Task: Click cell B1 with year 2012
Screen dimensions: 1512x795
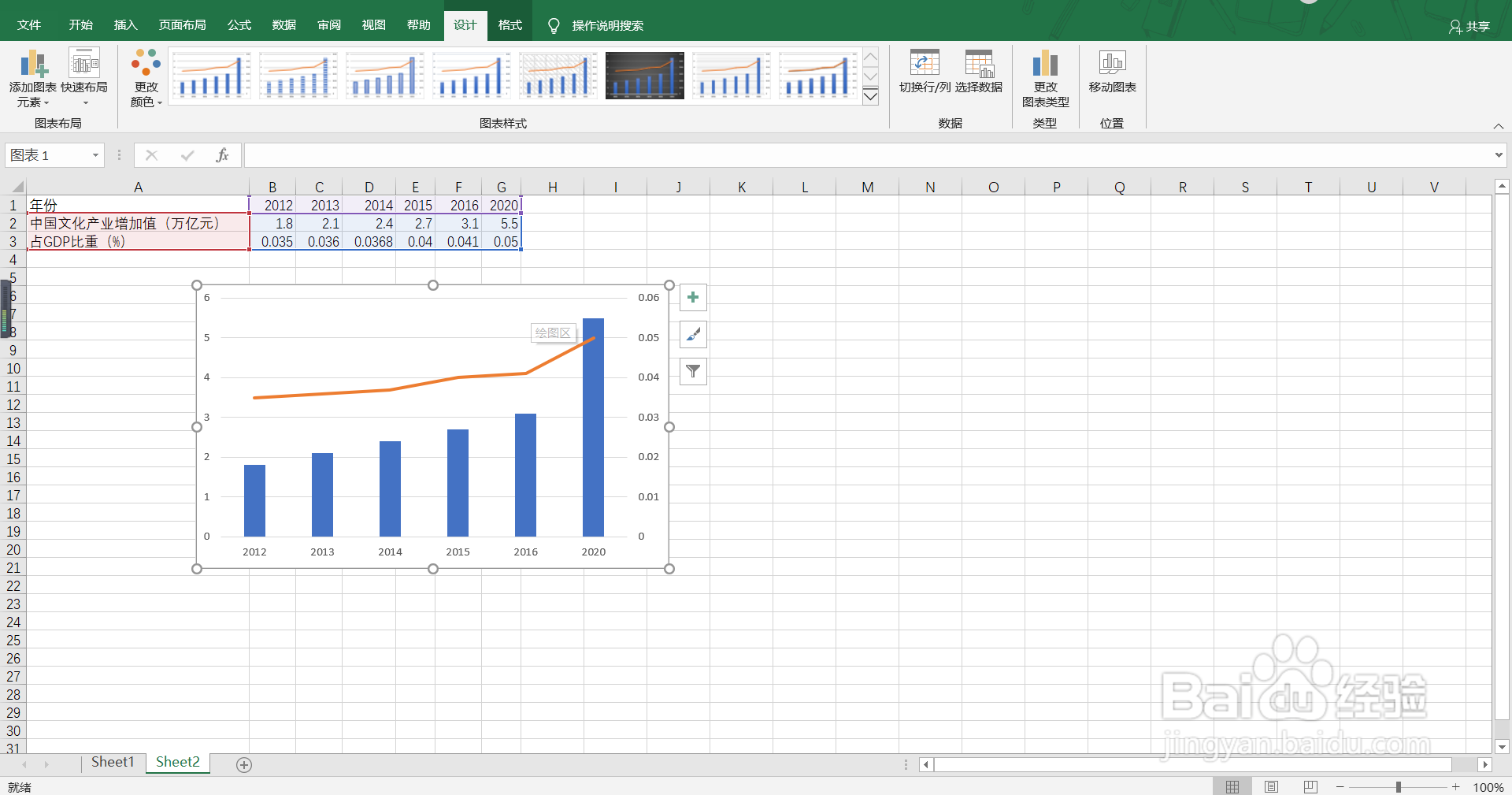Action: [272, 206]
